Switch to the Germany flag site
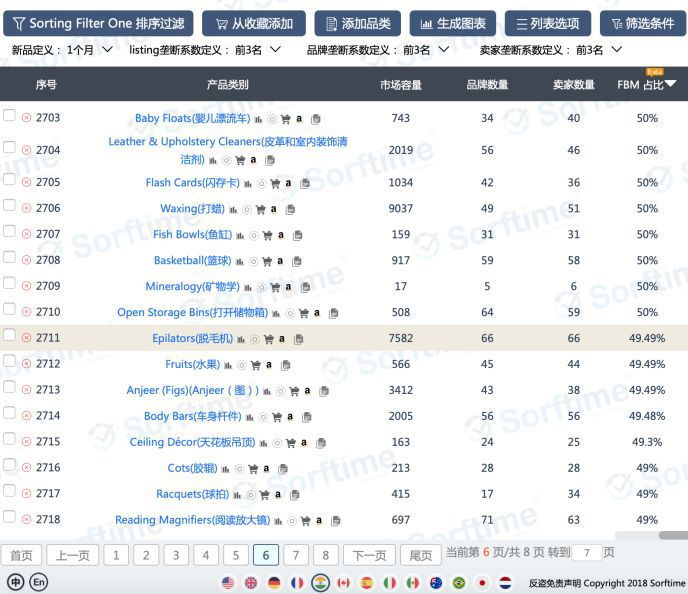This screenshot has width=688, height=594. click(274, 583)
